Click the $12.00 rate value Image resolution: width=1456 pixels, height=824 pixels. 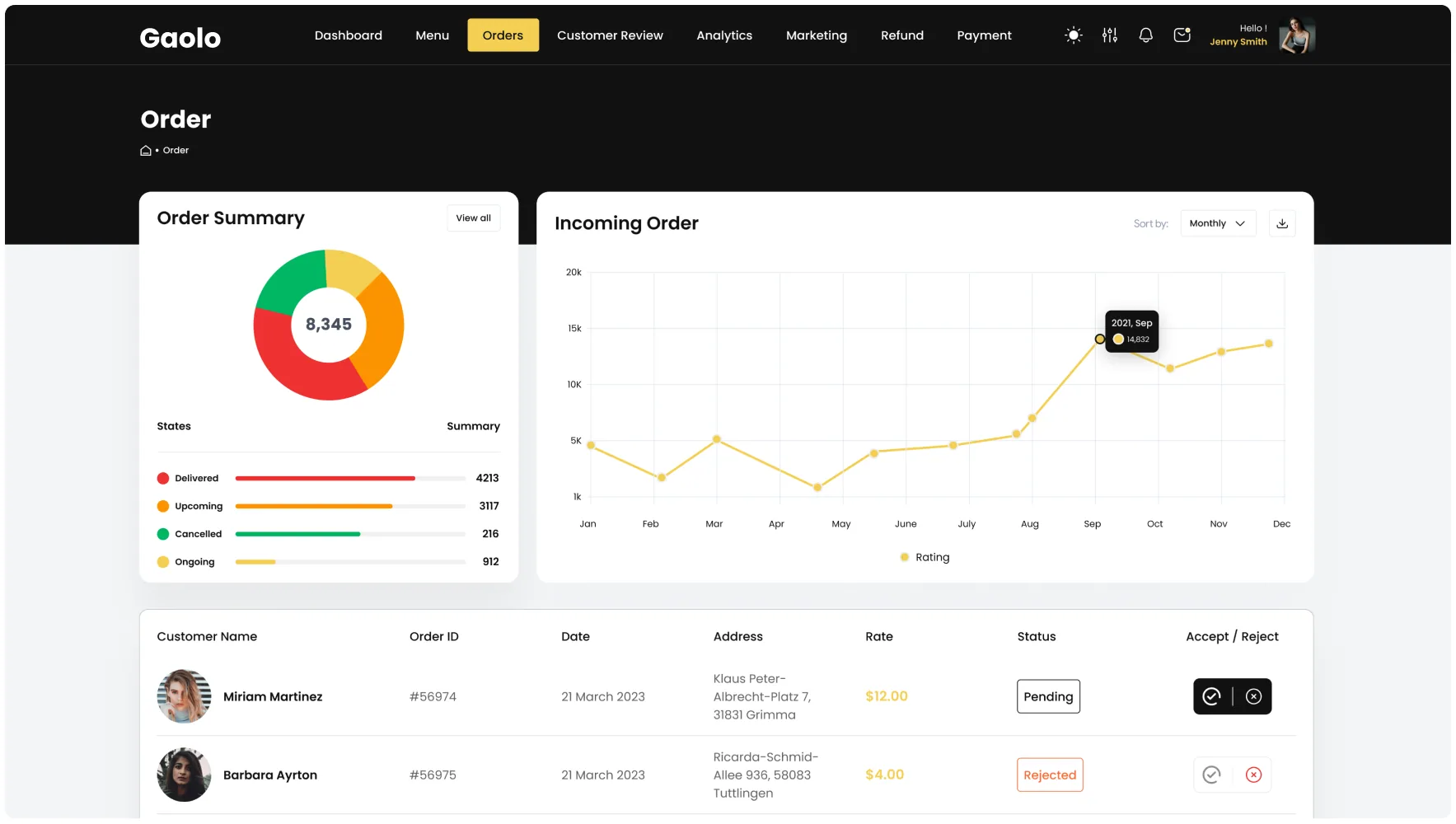[887, 696]
